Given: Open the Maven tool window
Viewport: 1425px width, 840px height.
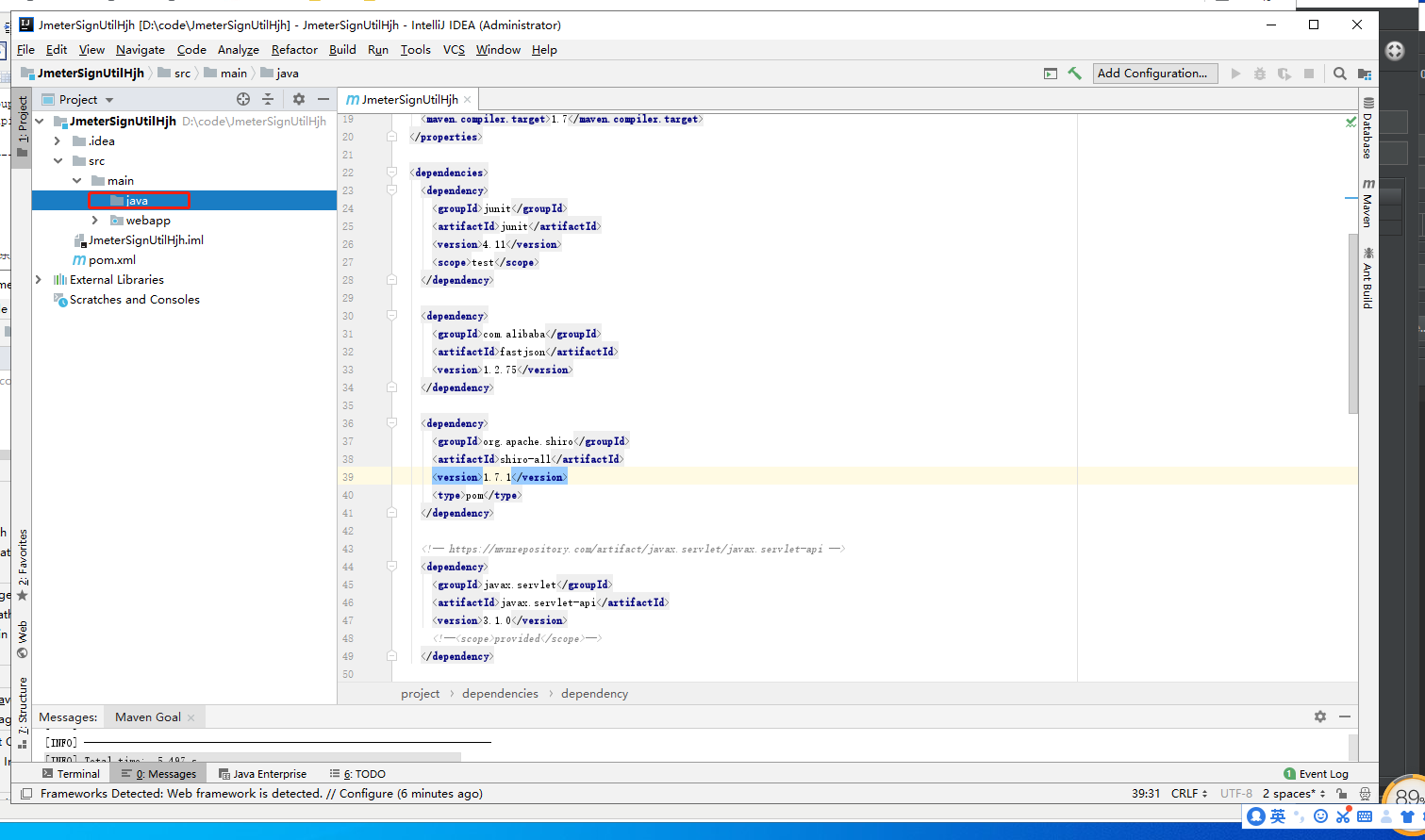Looking at the screenshot, I should tap(1368, 203).
